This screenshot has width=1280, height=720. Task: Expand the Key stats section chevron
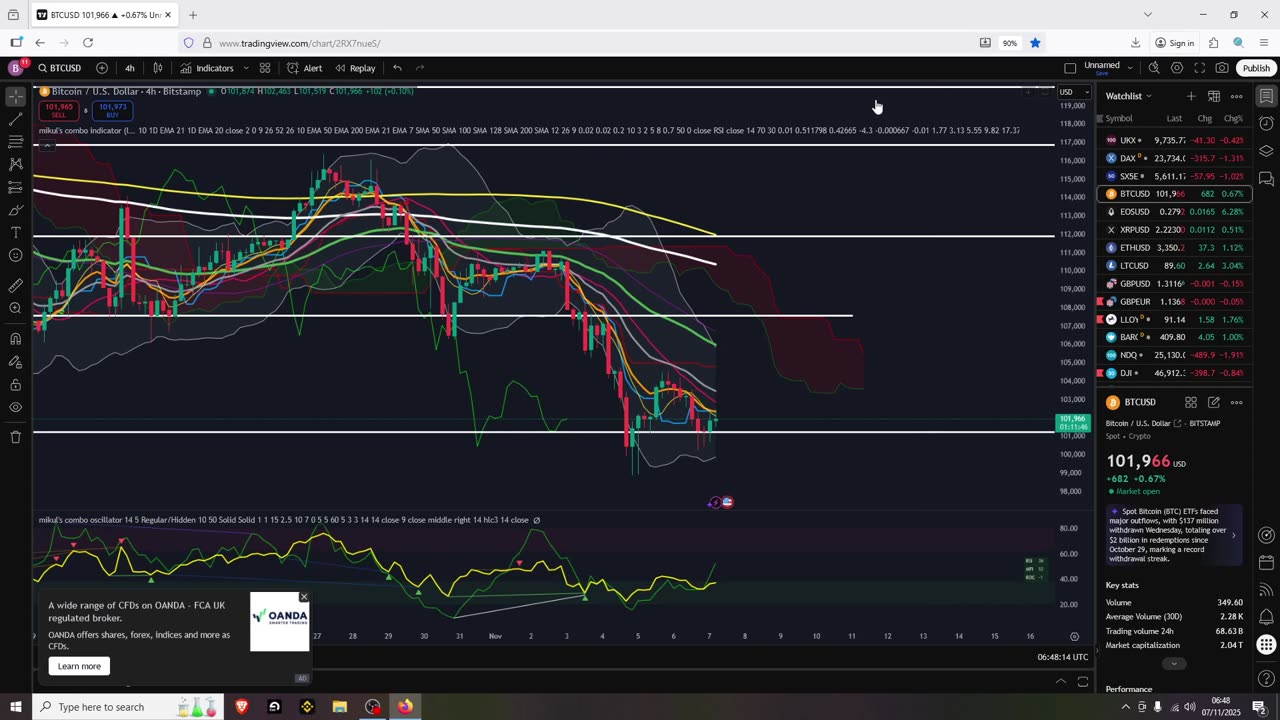(x=1174, y=664)
